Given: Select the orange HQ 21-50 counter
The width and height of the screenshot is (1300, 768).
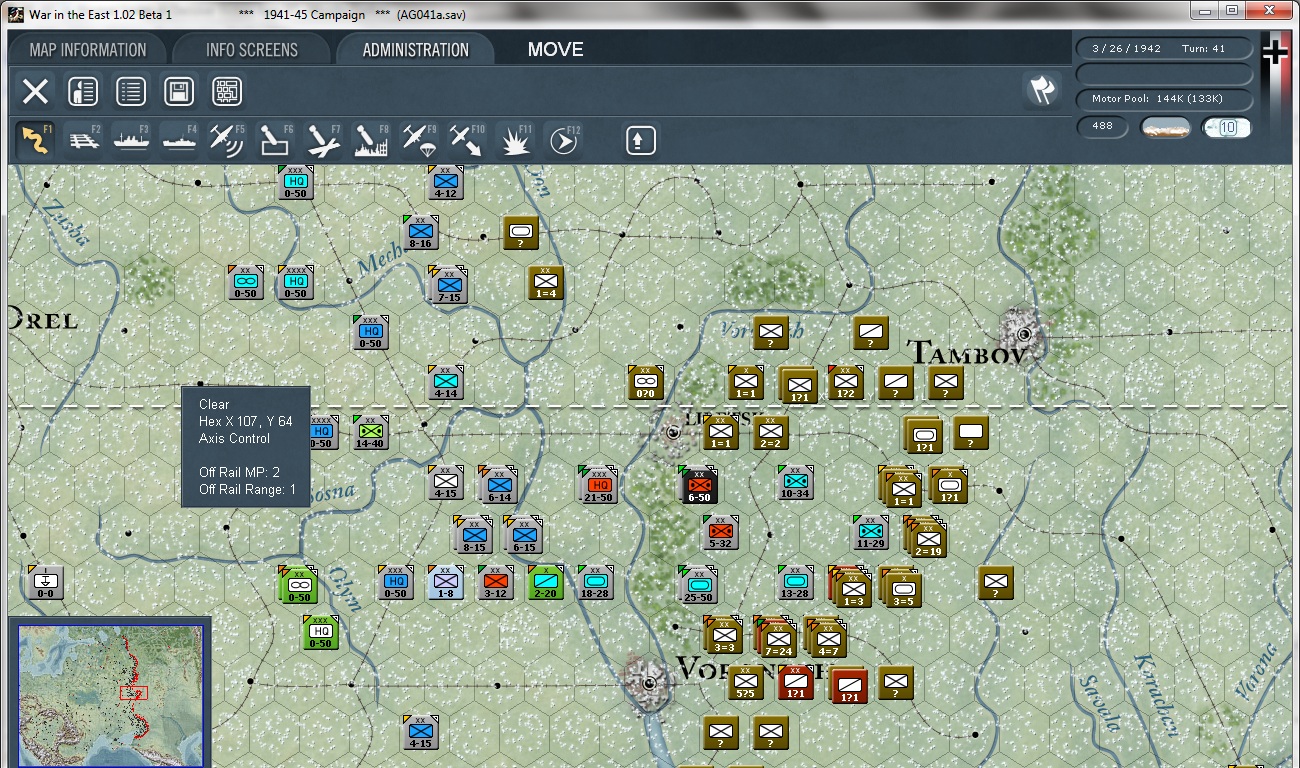Looking at the screenshot, I should 597,485.
